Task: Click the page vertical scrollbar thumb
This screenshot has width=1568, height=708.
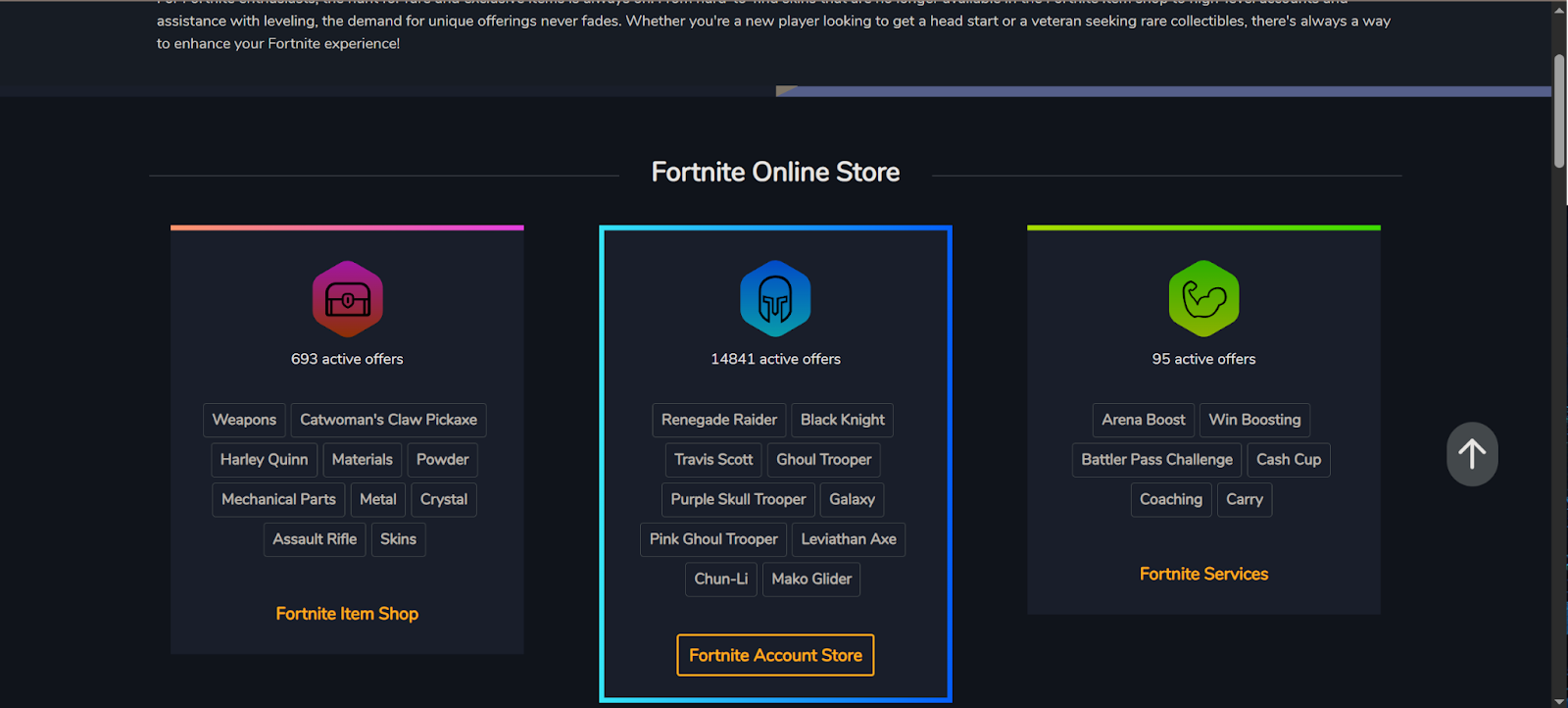Action: [1559, 113]
